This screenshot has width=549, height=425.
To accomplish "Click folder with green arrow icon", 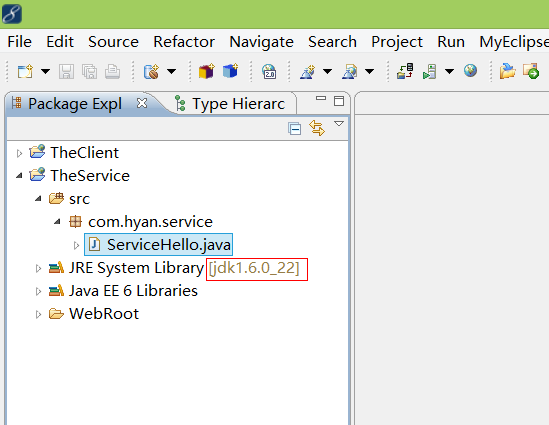I will pos(531,71).
